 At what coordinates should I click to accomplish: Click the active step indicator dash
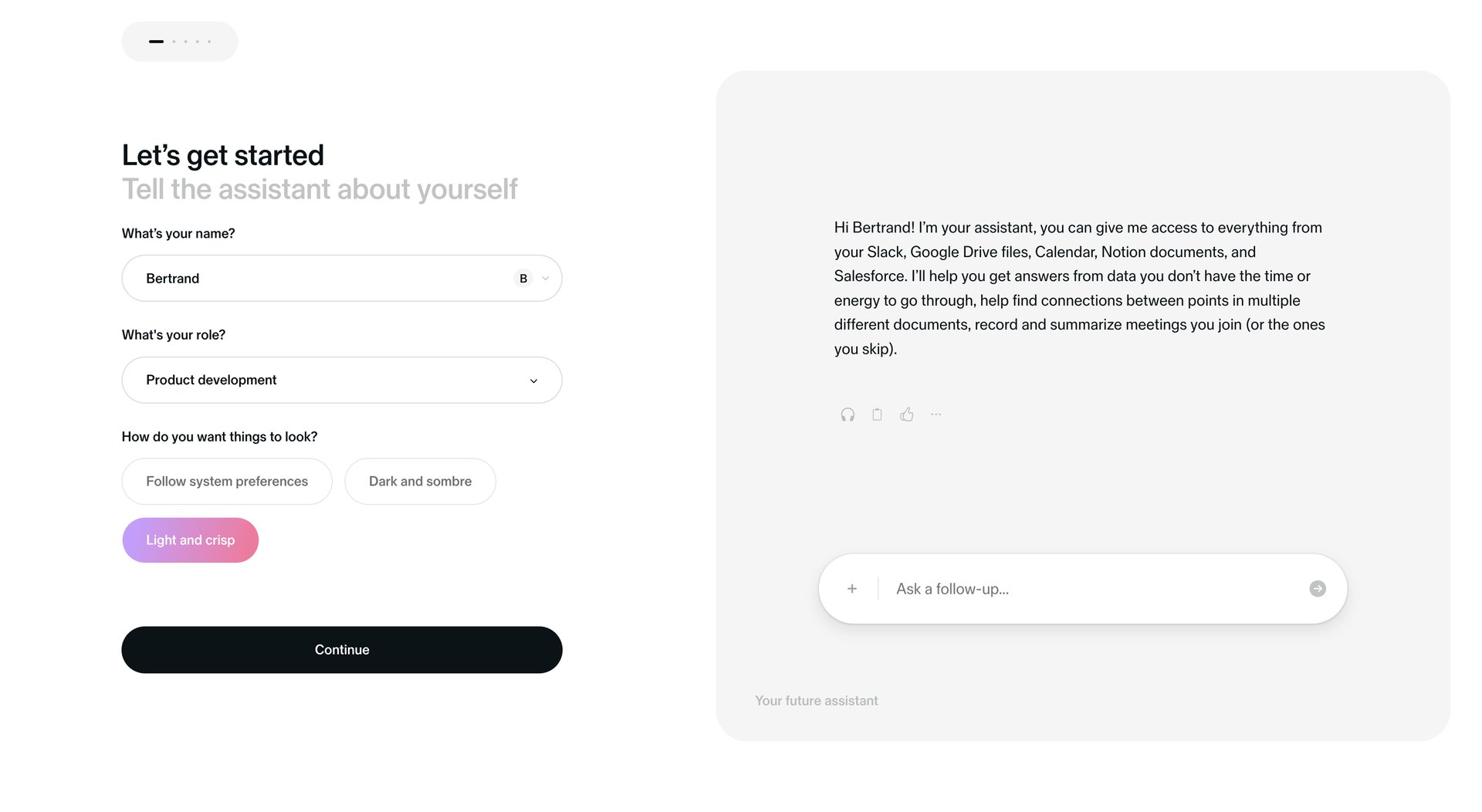point(157,41)
